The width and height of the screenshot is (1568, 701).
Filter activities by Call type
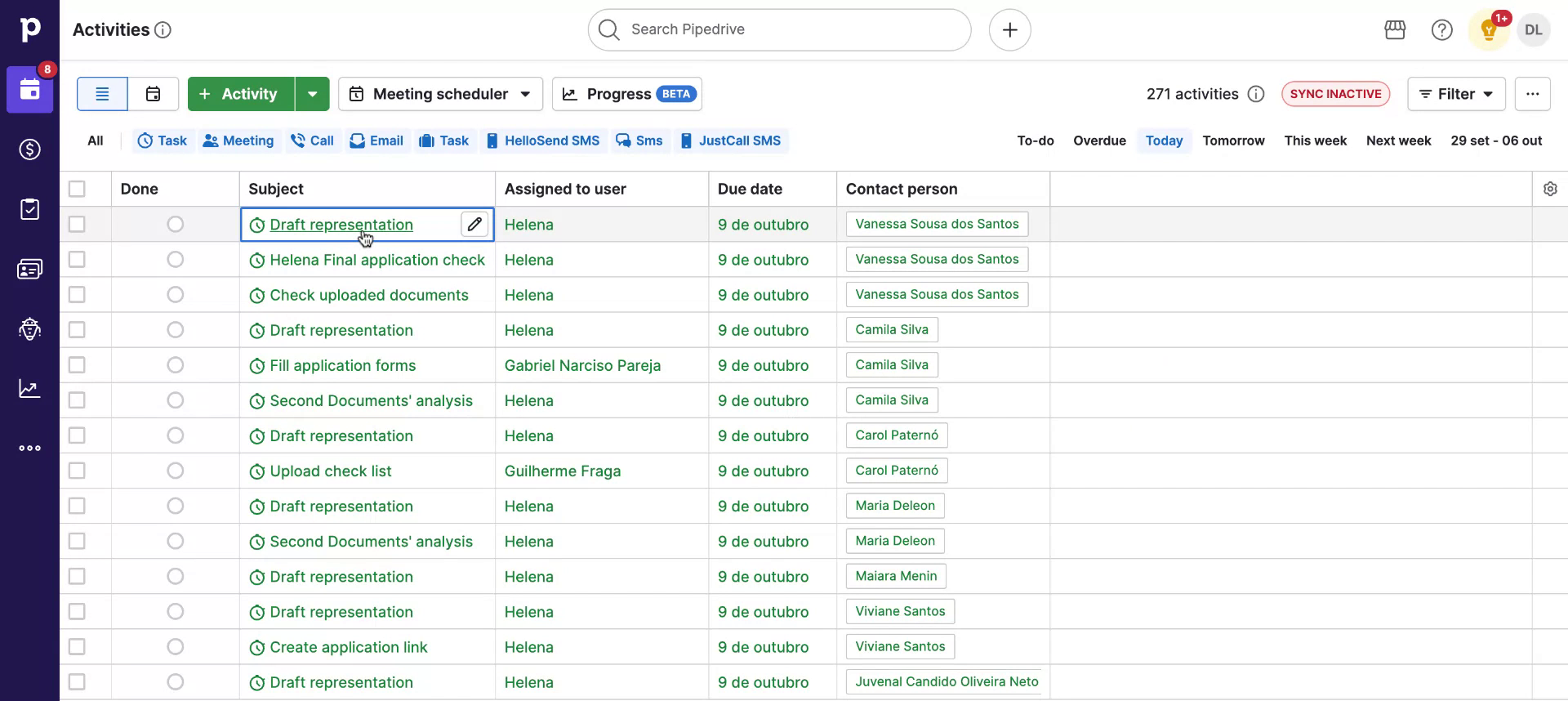point(313,141)
